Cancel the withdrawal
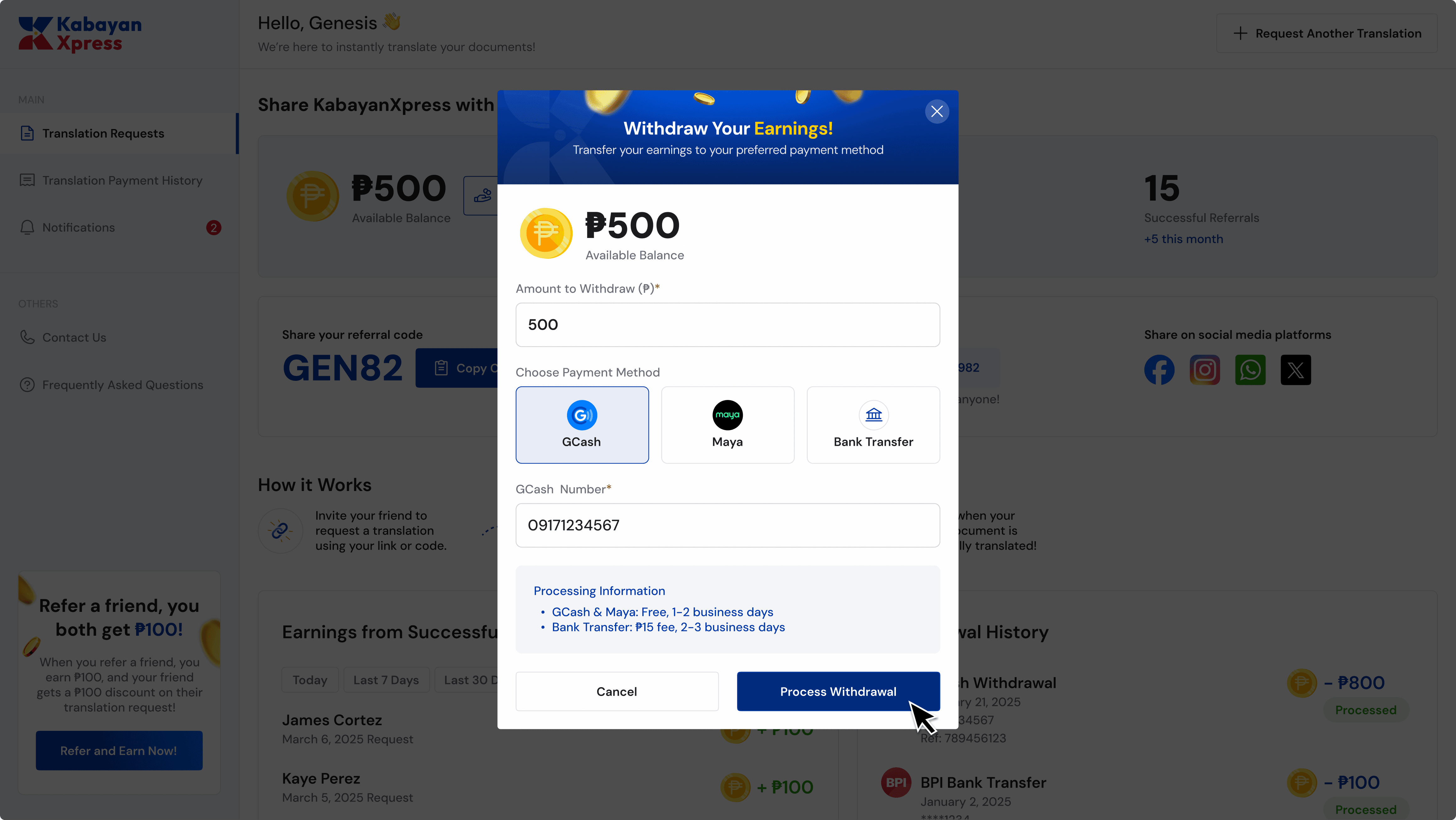 617,691
